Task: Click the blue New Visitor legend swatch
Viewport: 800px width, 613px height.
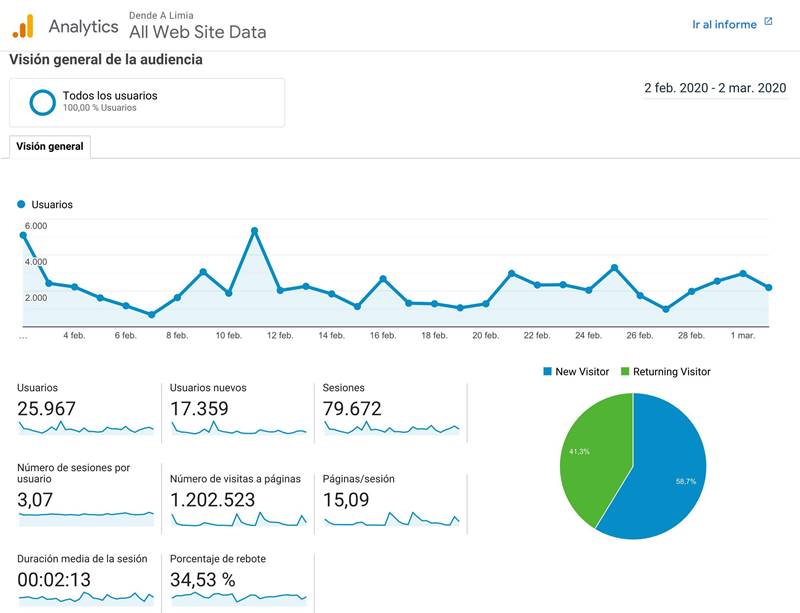Action: [547, 372]
